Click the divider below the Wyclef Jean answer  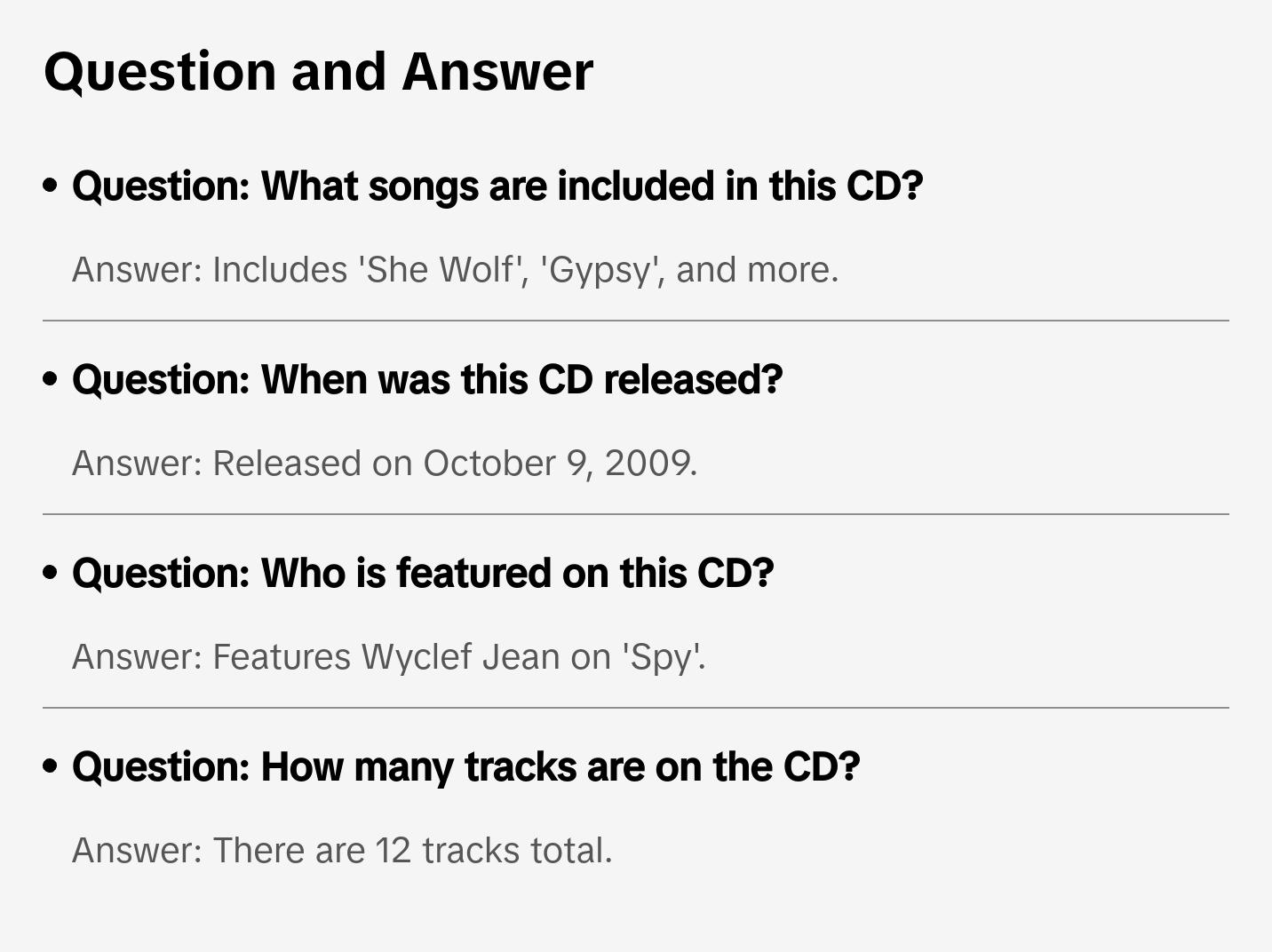pyautogui.click(x=636, y=708)
